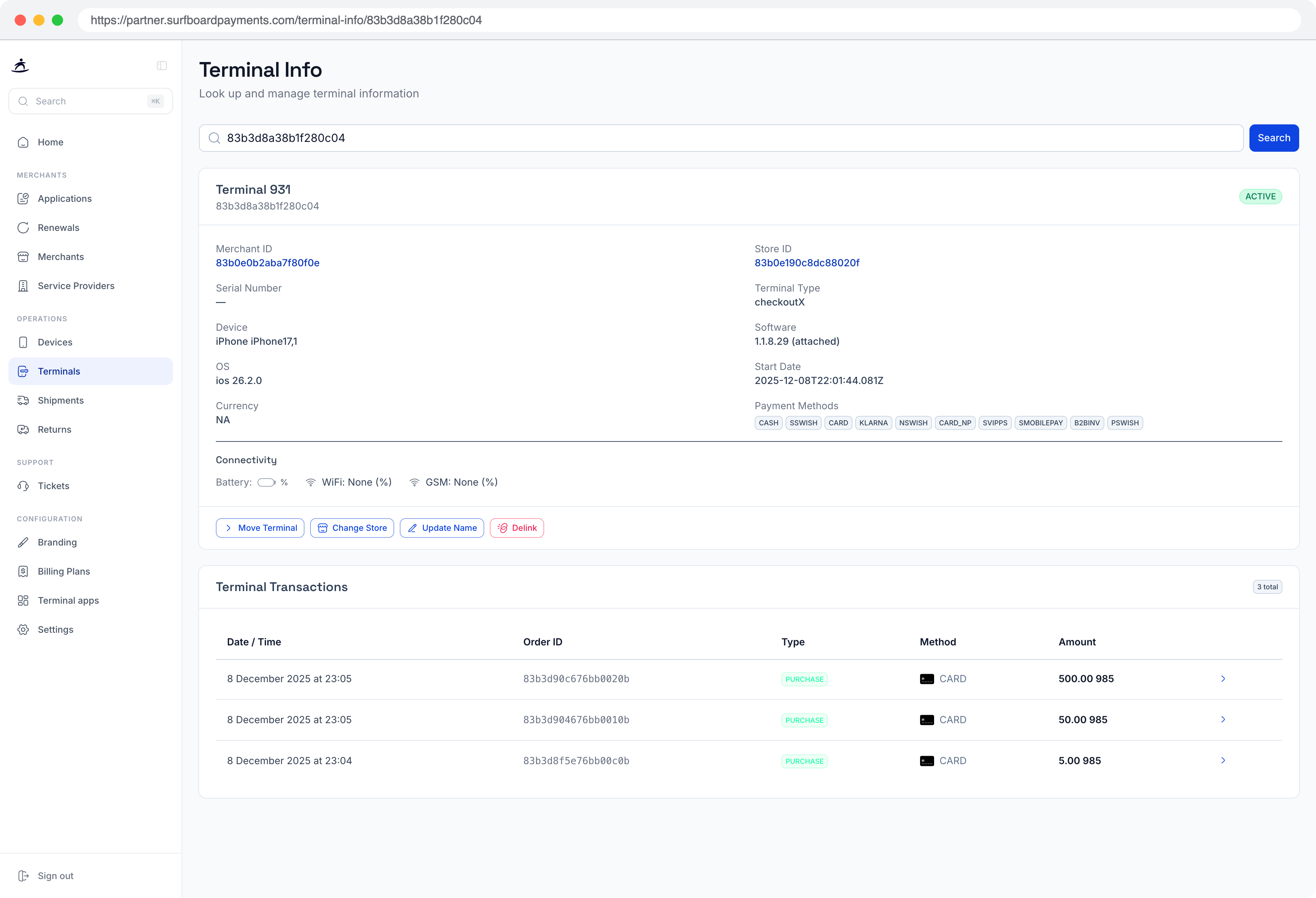This screenshot has height=898, width=1316.
Task: Expand the 50.00 985 transaction details
Action: (x=1223, y=720)
